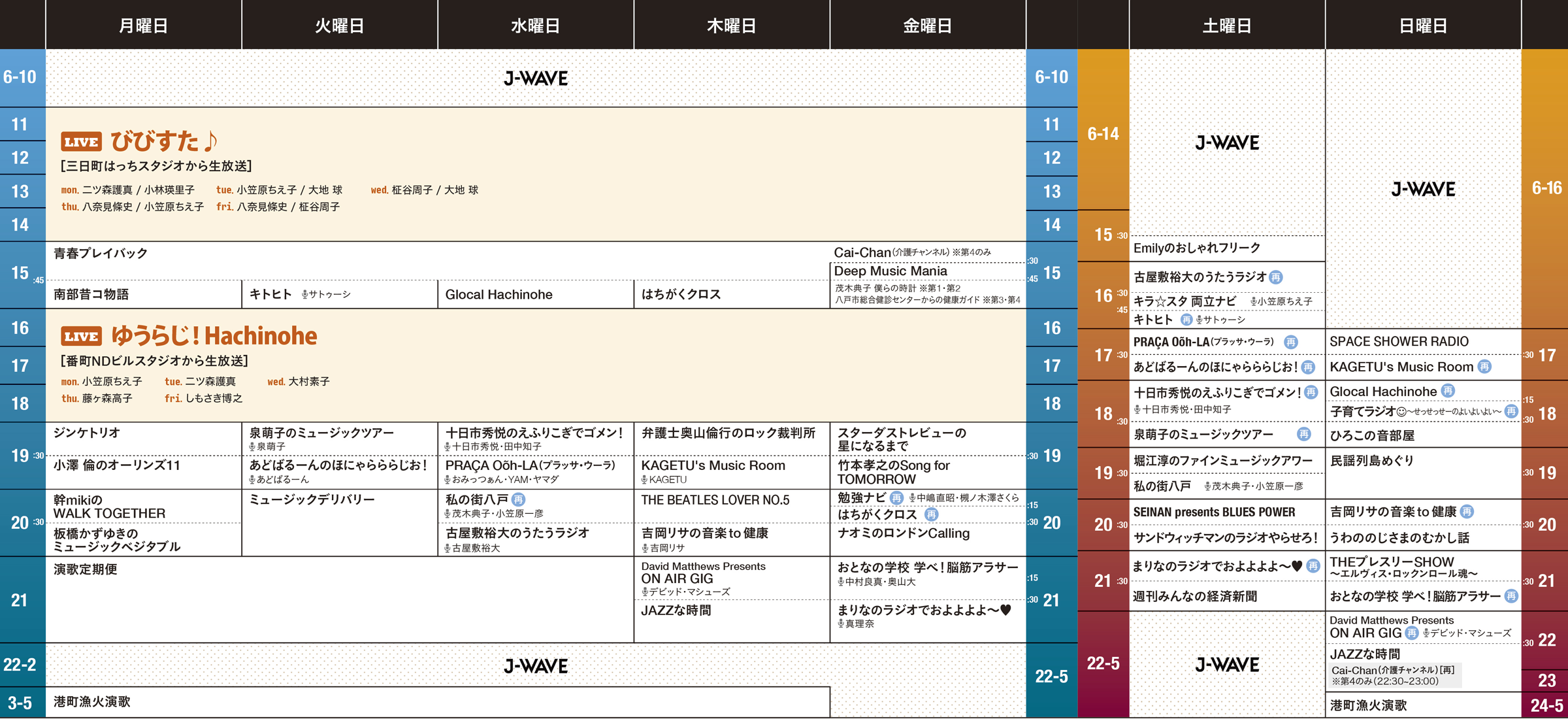Viewport: 1568px width, 719px height.
Task: Select the 日曜日 column header
Action: (x=1423, y=25)
